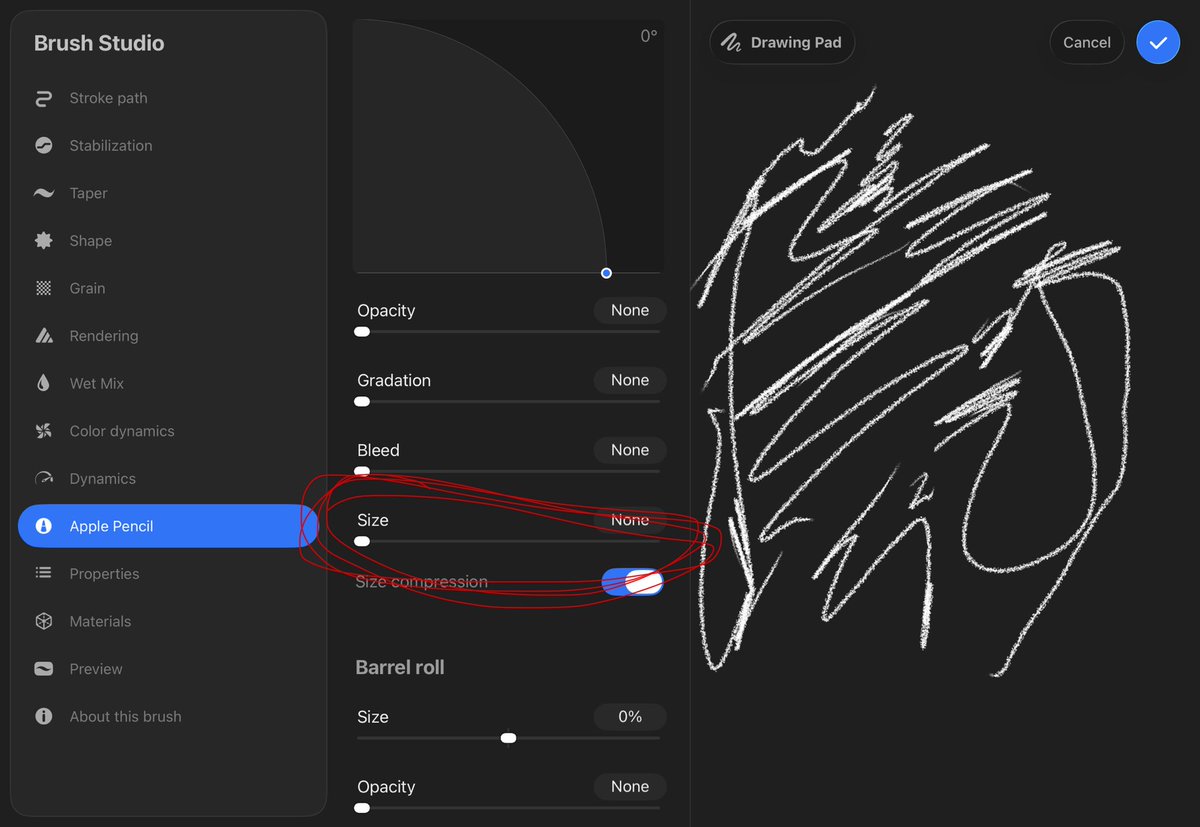1200x827 pixels.
Task: Click the Barrel roll Size 0% value
Action: (x=630, y=717)
